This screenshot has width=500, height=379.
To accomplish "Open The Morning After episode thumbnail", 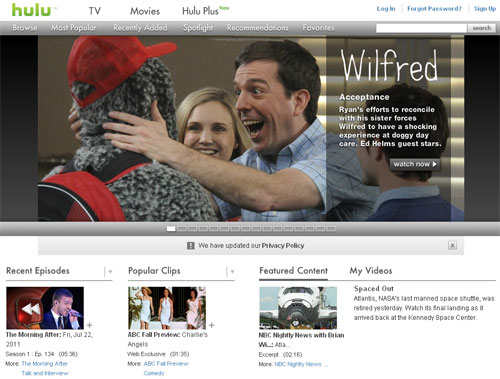I will coord(45,308).
